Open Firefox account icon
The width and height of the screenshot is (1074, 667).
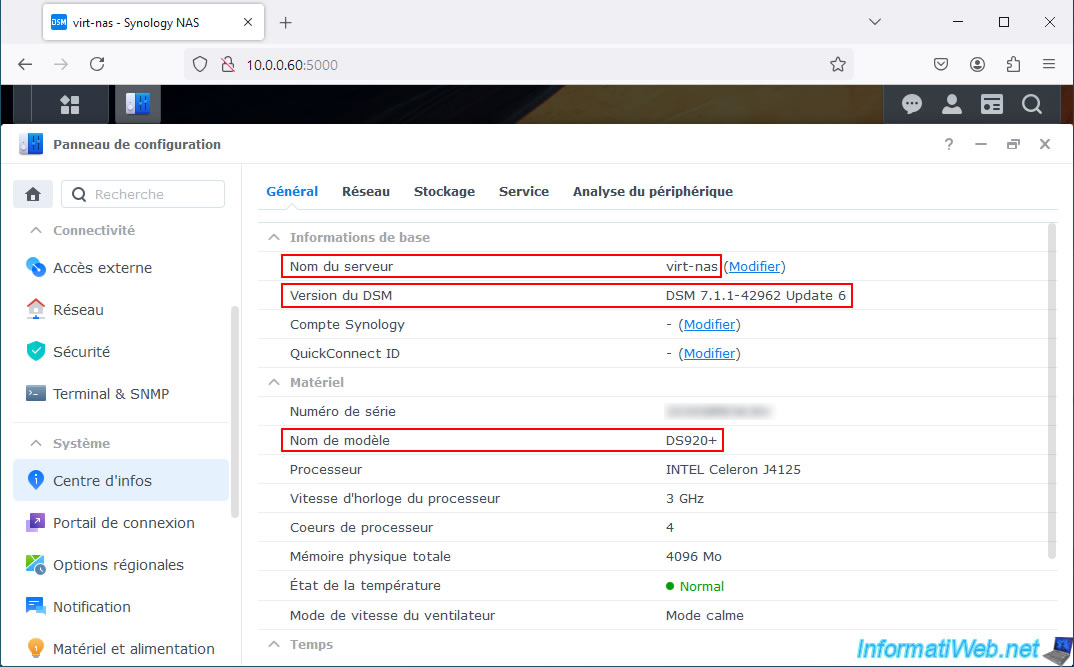pyautogui.click(x=977, y=64)
